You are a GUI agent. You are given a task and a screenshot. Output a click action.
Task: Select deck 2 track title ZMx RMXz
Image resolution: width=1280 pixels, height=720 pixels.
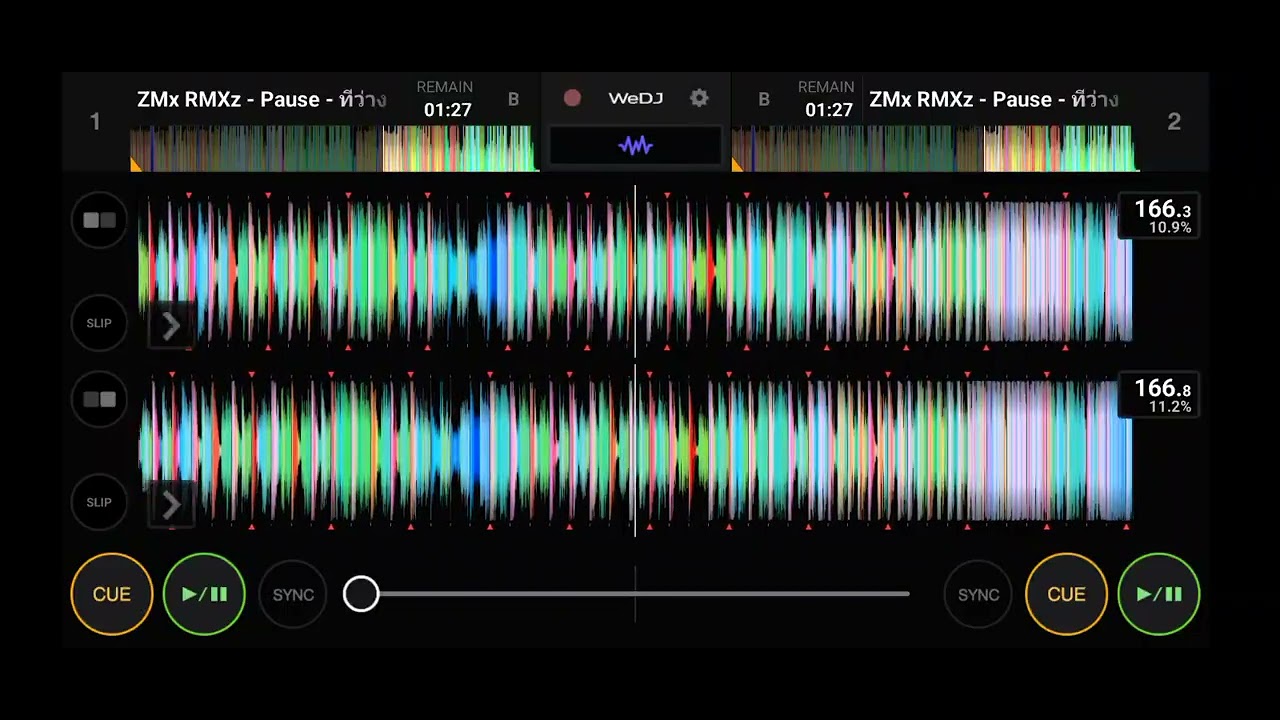[994, 99]
